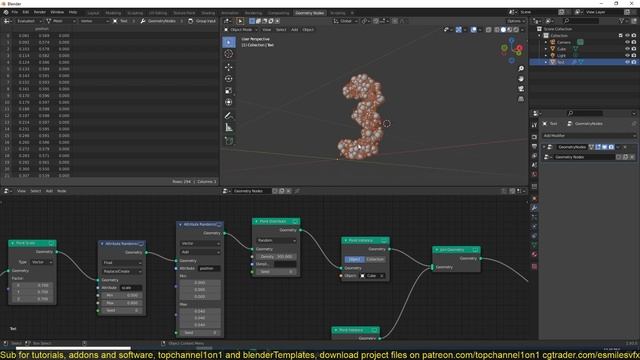Click the viewport View menu
This screenshot has width=640, height=360.
coord(267,30)
